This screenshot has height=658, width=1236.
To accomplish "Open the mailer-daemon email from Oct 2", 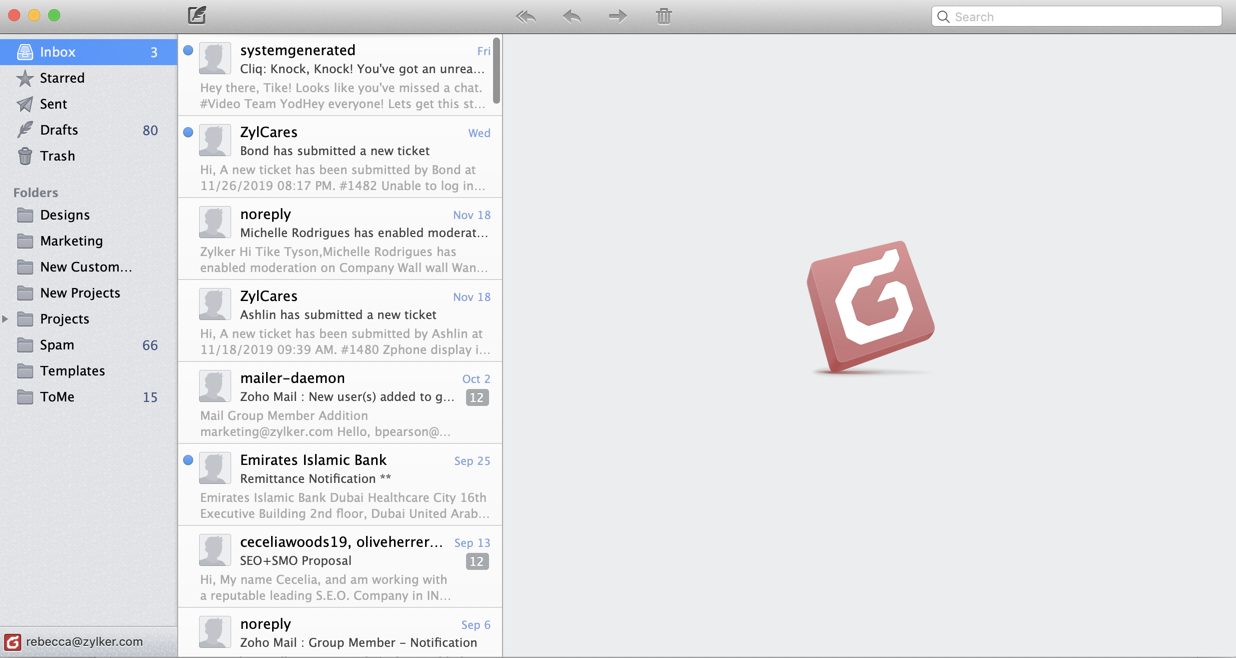I will click(340, 403).
